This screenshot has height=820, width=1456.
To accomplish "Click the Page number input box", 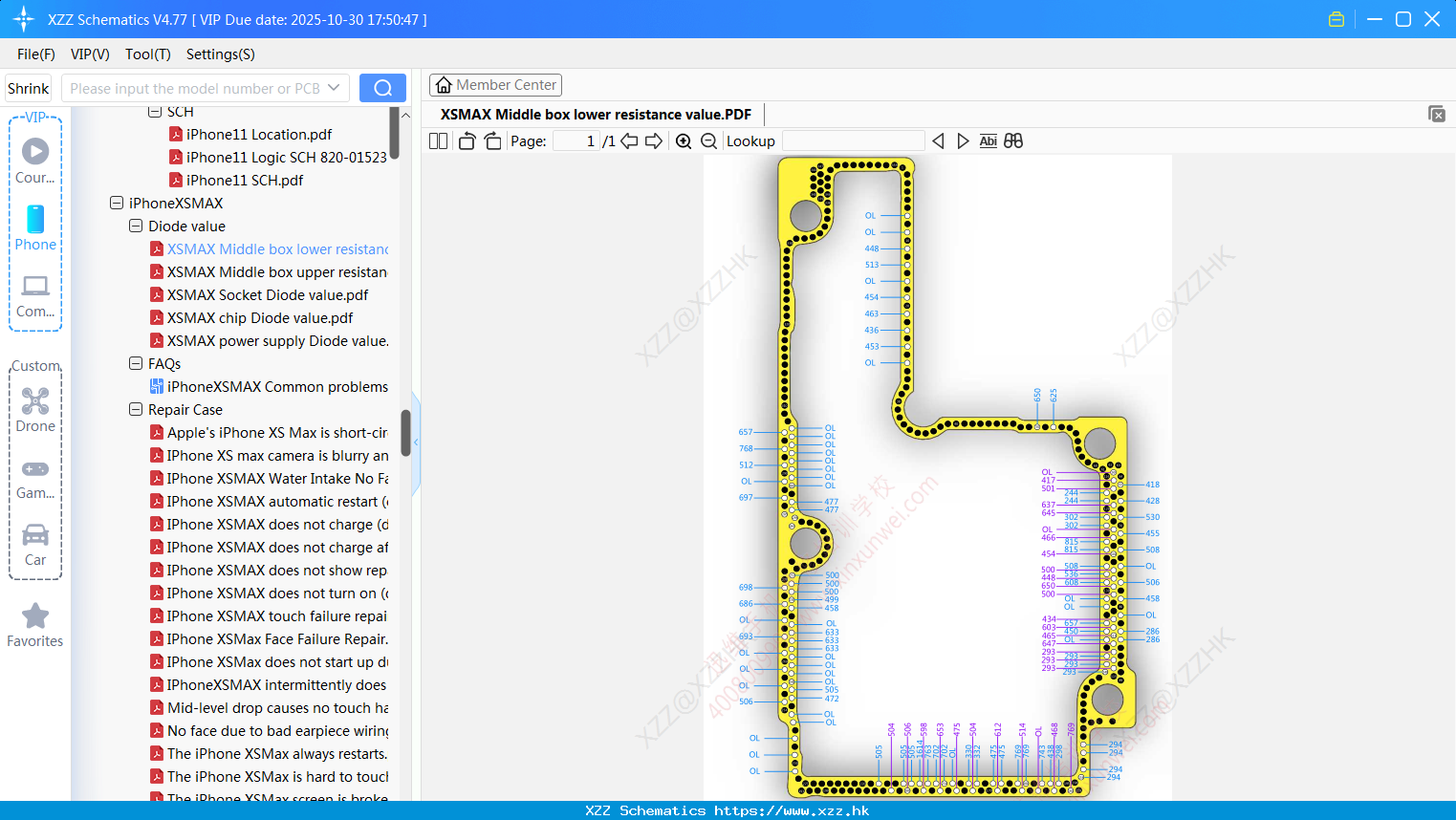I will pos(576,140).
